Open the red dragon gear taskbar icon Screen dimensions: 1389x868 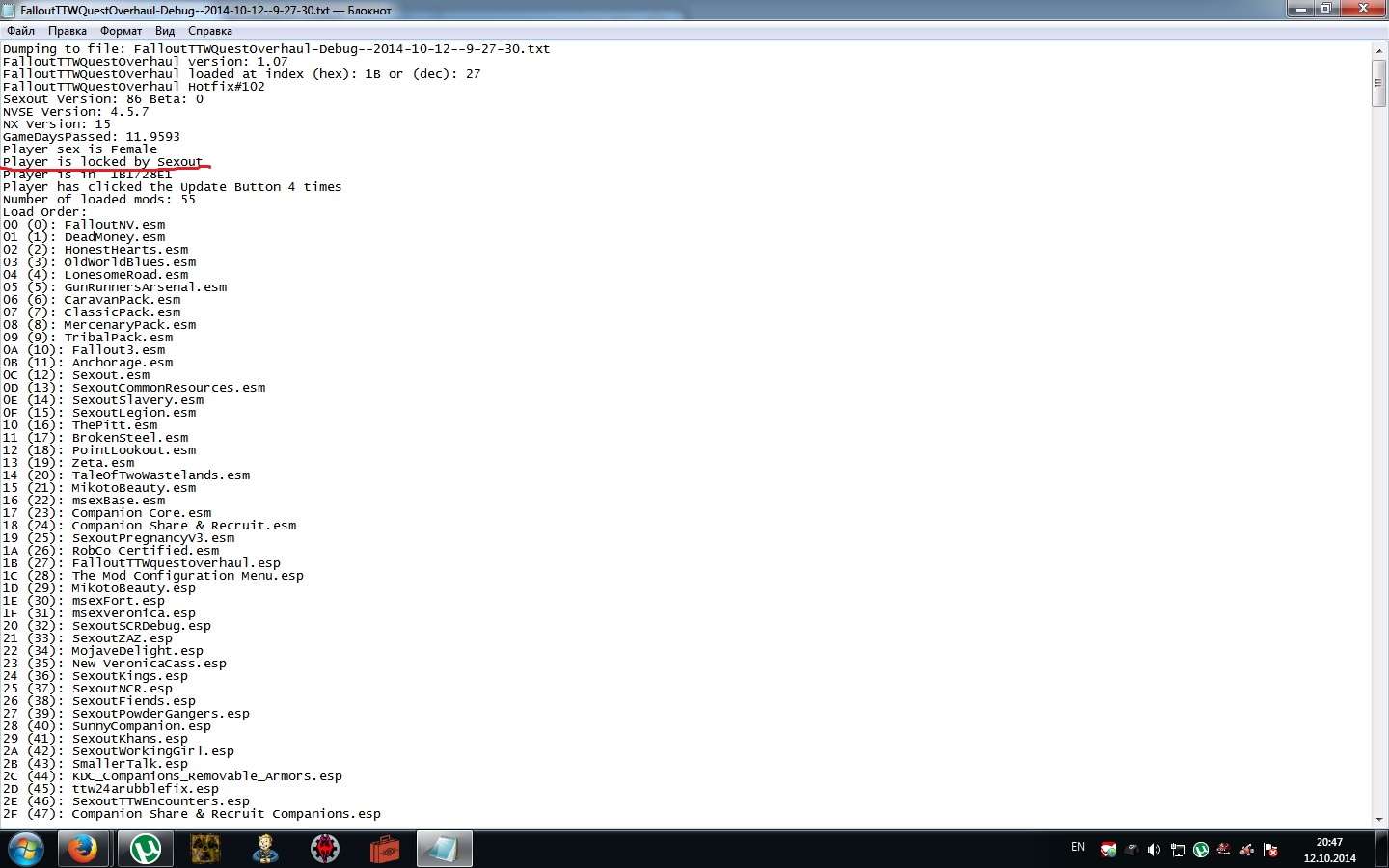click(x=325, y=850)
